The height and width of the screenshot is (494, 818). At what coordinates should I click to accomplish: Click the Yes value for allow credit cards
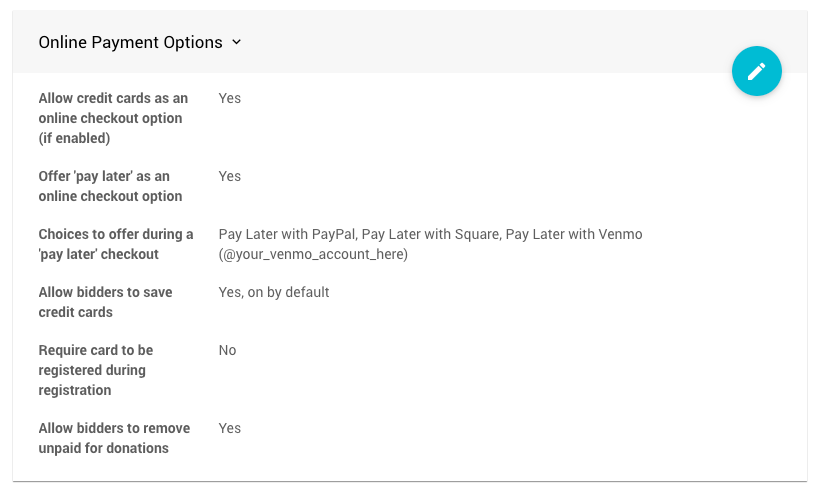230,98
